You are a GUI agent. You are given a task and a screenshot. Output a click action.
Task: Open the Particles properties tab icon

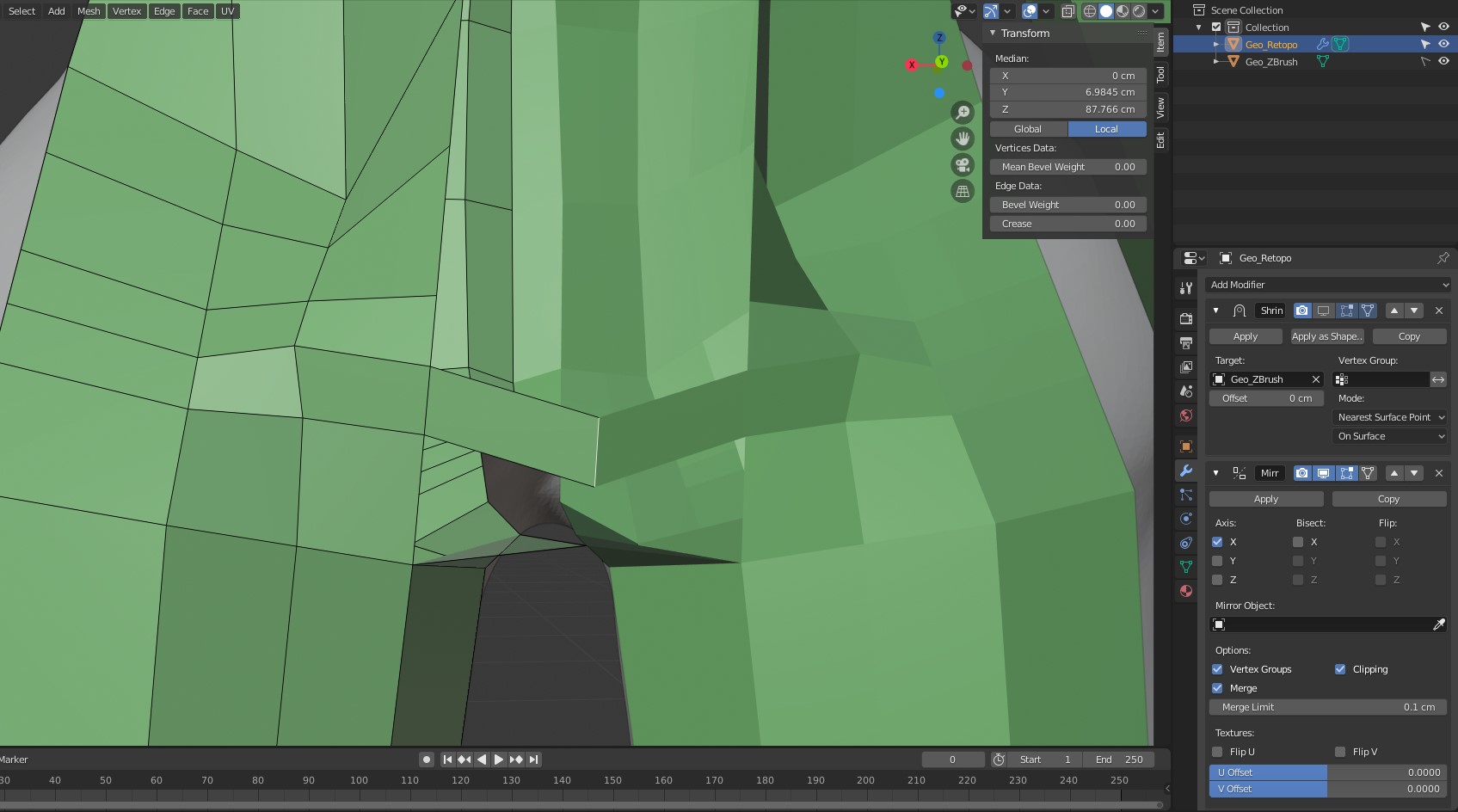[1186, 495]
